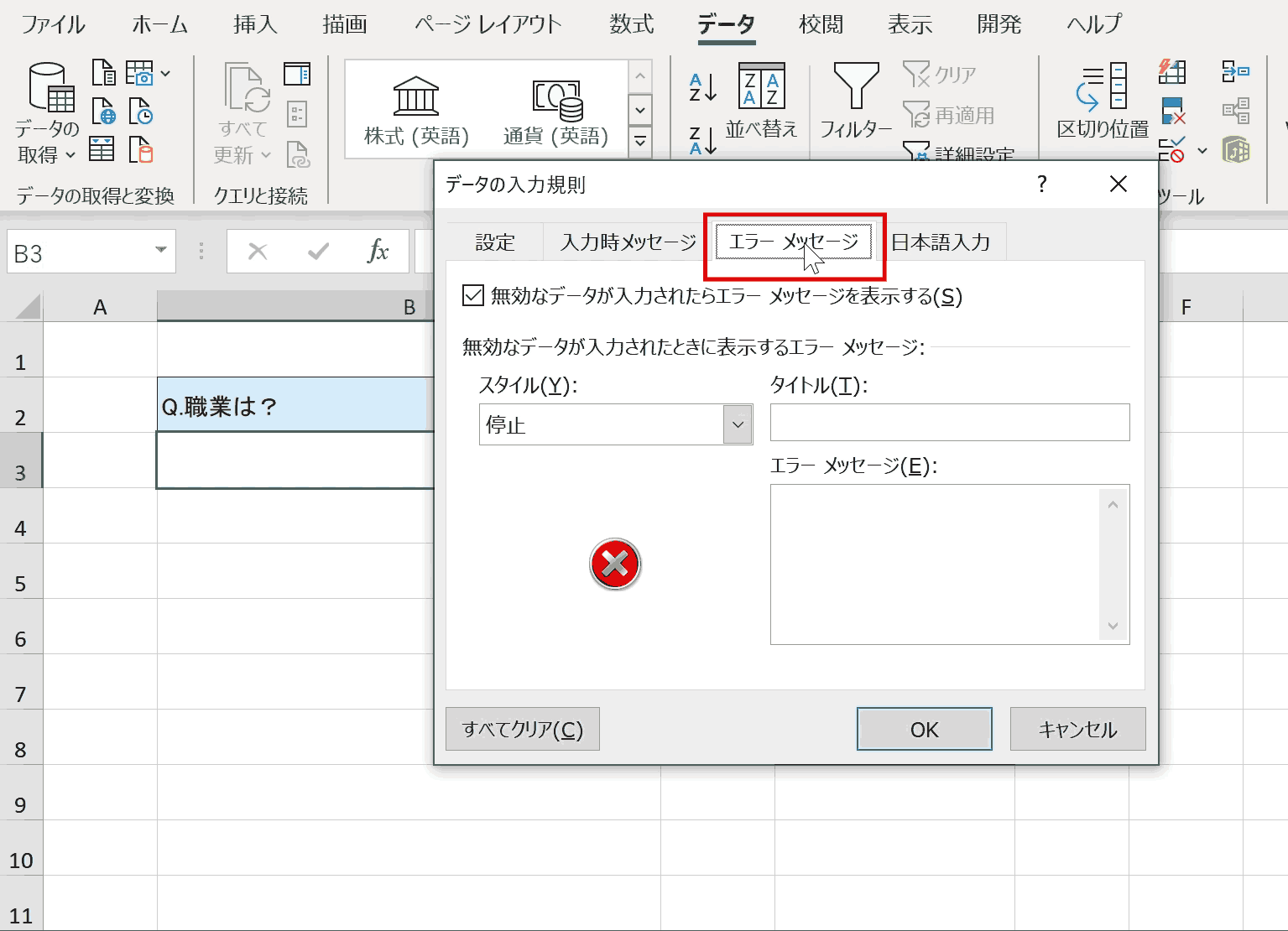Toggle the show error message checkbox
Screen dimensions: 1288x931
[x=473, y=295]
